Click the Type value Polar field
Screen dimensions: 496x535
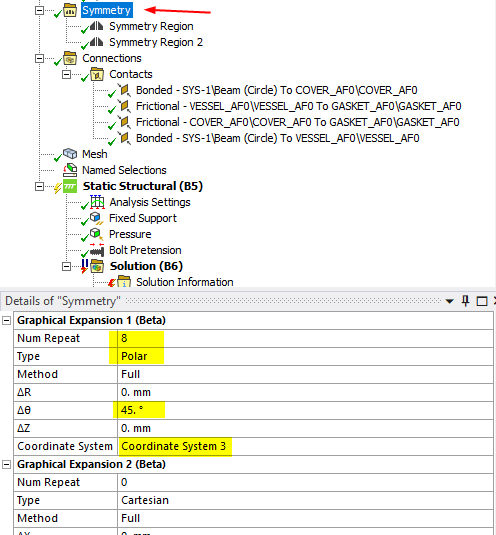(x=305, y=356)
